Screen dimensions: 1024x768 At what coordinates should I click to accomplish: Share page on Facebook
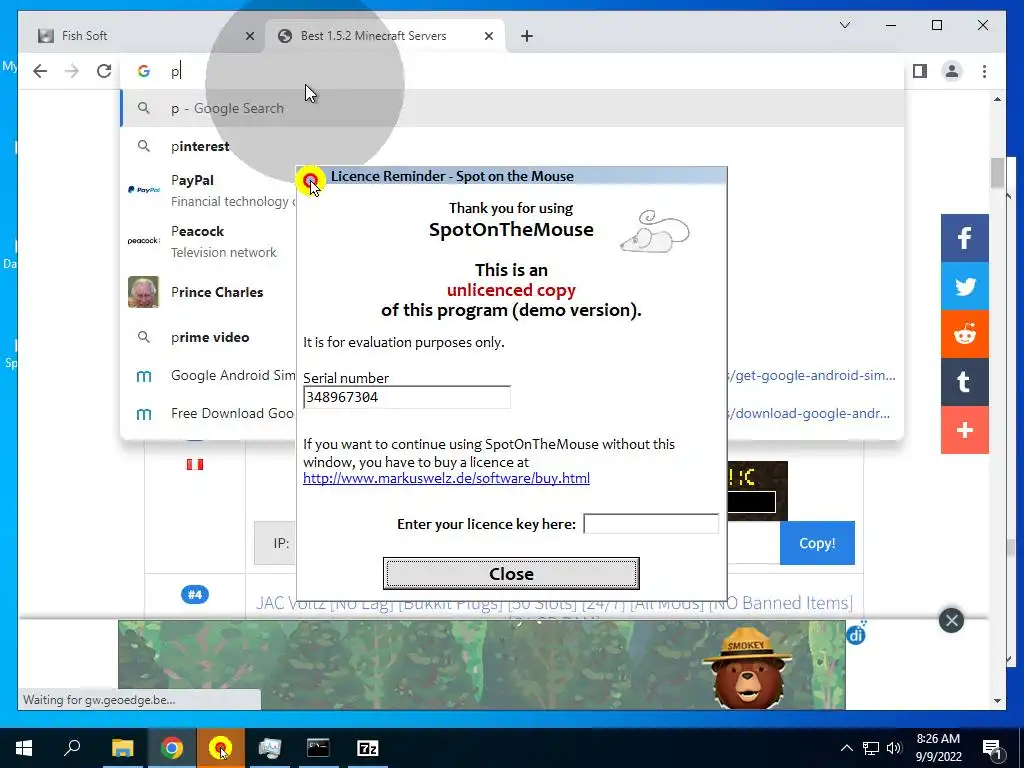(x=965, y=238)
